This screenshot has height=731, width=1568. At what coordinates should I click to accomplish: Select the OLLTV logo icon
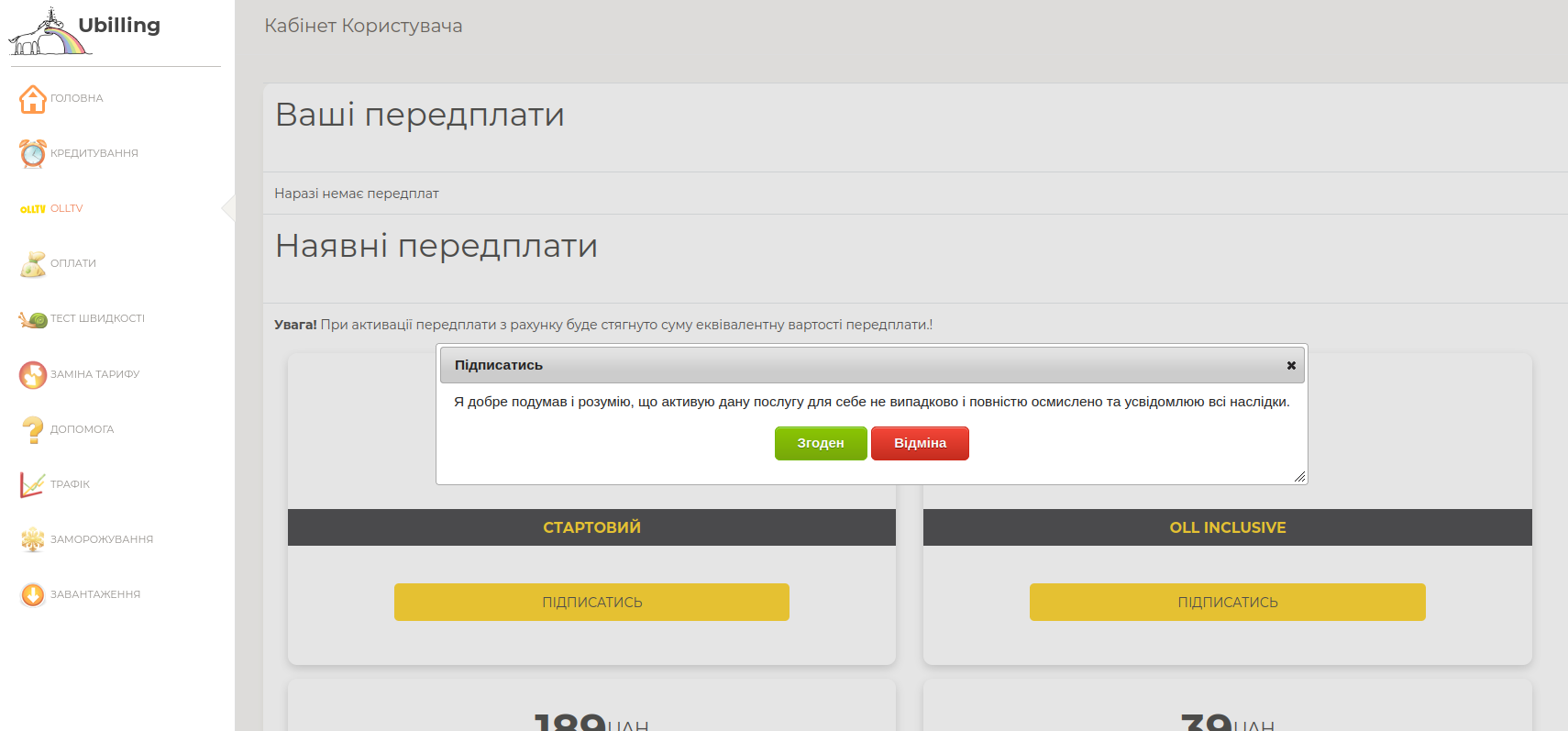tap(33, 209)
